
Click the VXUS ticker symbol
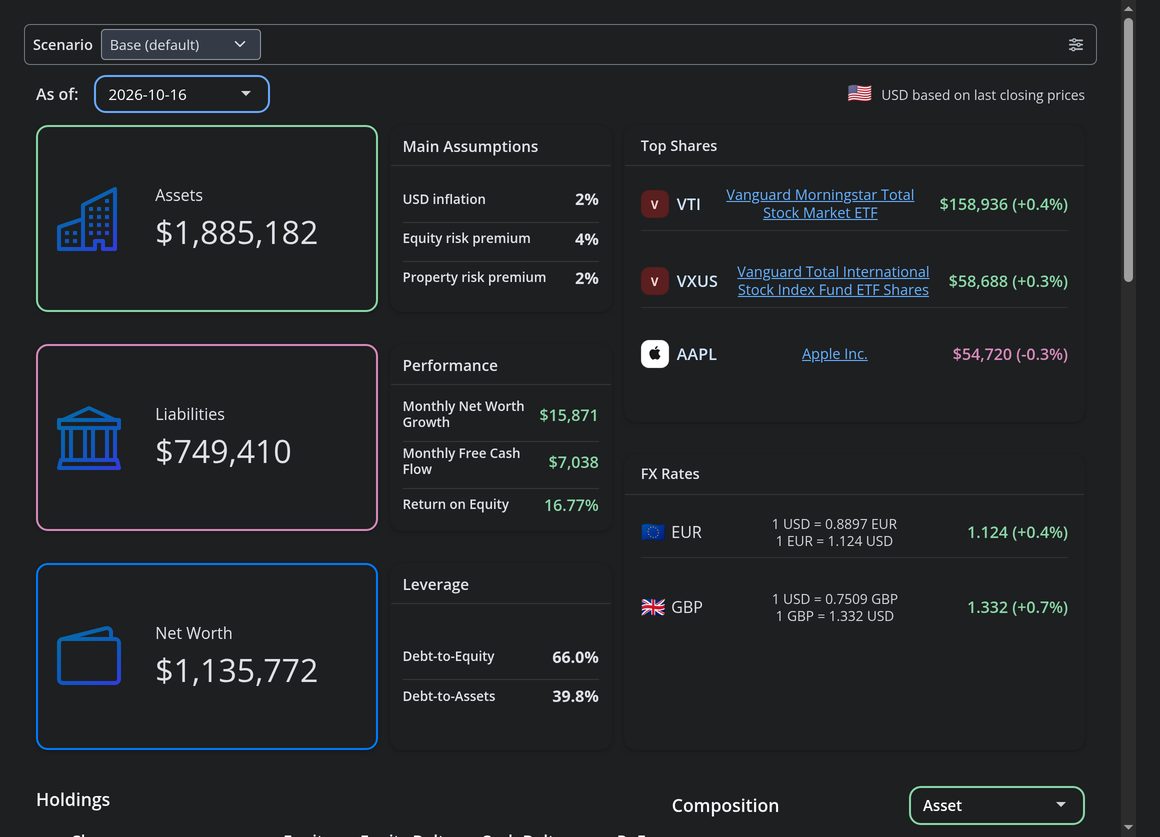(697, 281)
